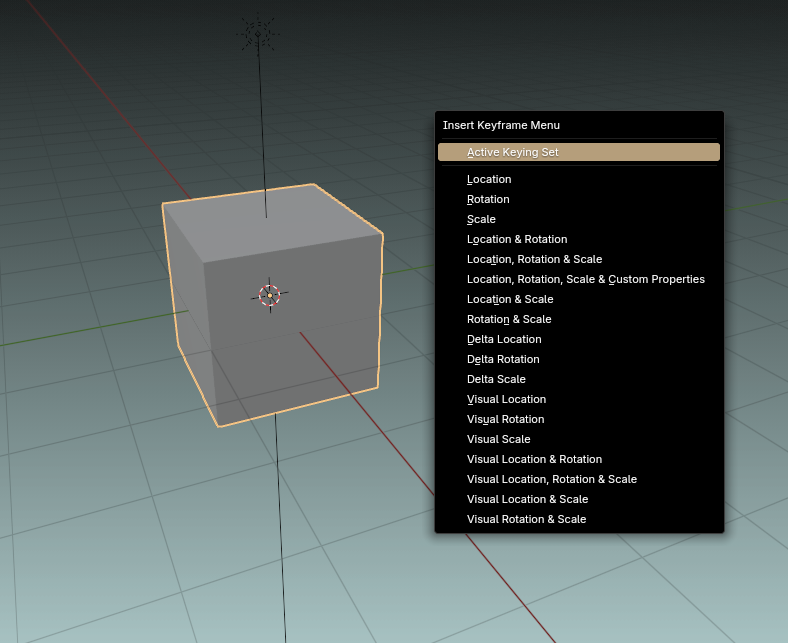The image size is (788, 643).
Task: Choose Location & Scale entry
Action: pos(578,300)
